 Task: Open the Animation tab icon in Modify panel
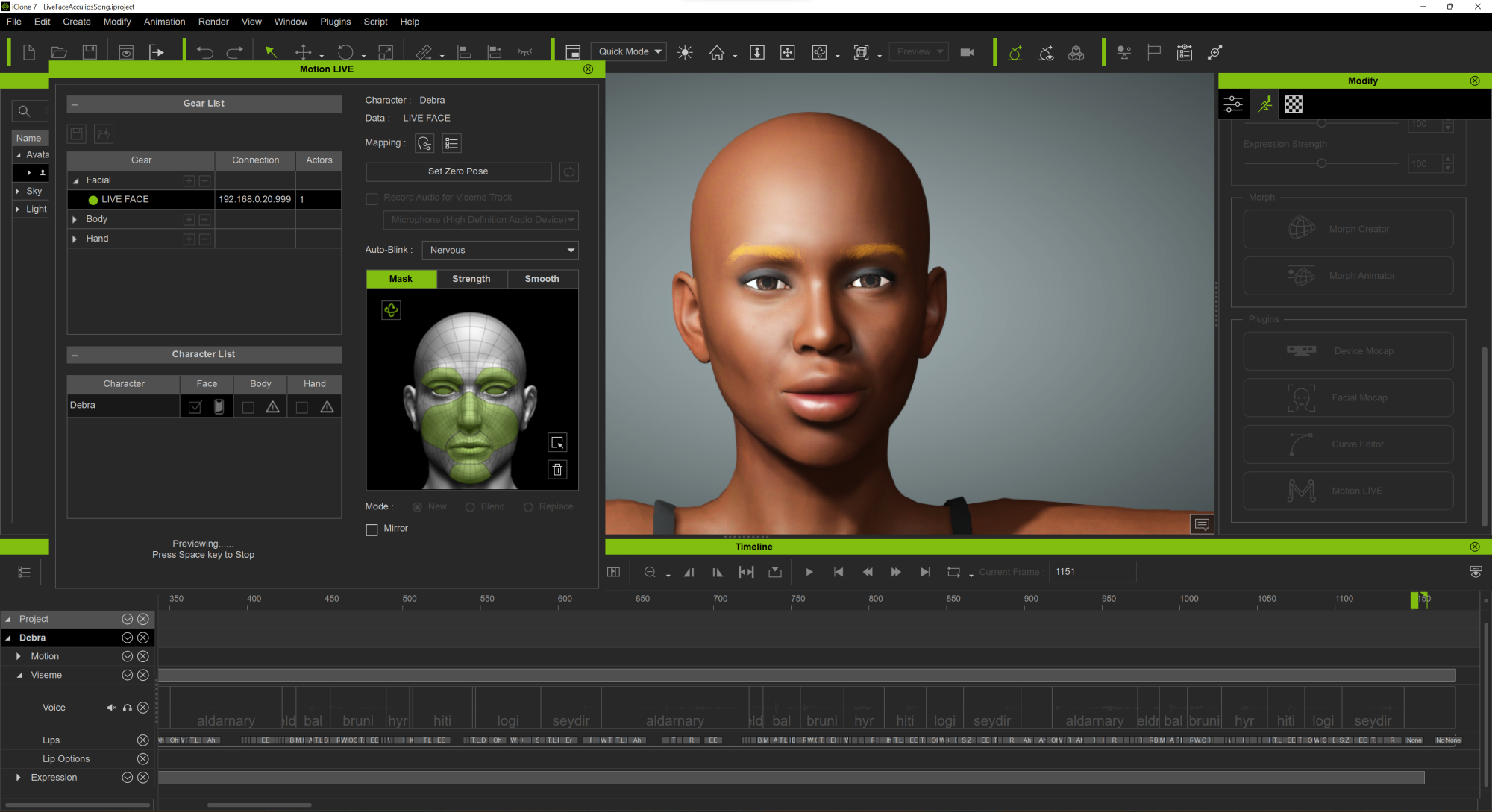(x=1264, y=104)
